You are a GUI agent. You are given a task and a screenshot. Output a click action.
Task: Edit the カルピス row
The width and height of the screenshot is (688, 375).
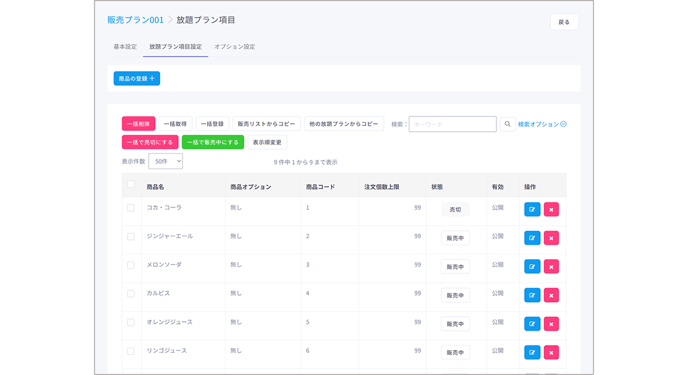532,295
